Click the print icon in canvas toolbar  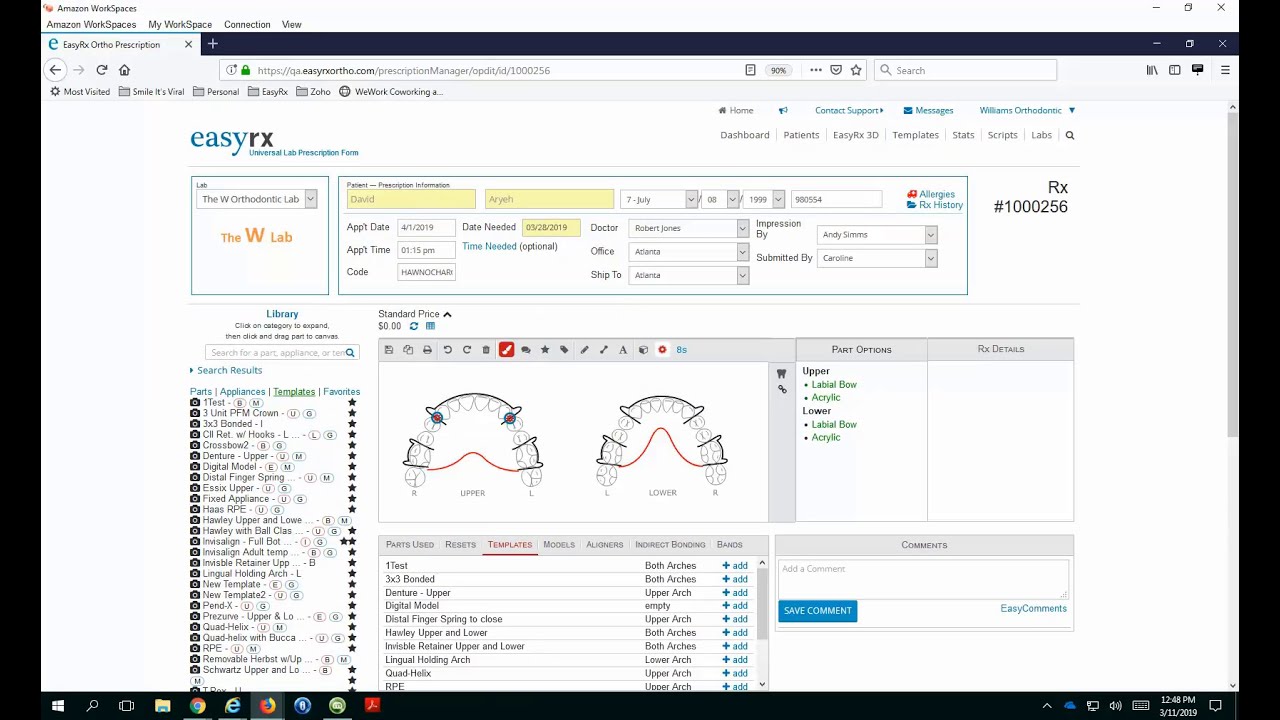coord(427,350)
